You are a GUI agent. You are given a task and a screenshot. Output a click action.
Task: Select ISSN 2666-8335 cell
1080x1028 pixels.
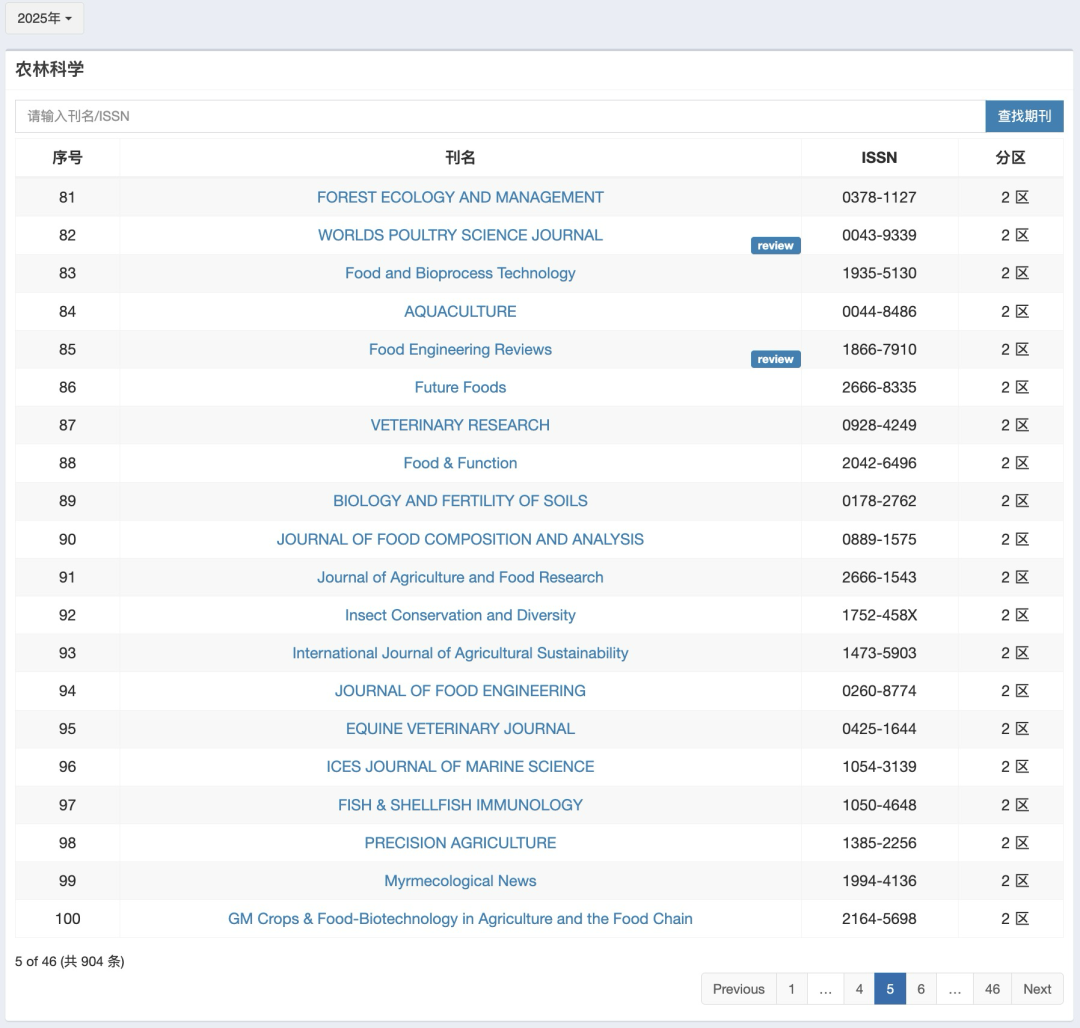coord(879,387)
